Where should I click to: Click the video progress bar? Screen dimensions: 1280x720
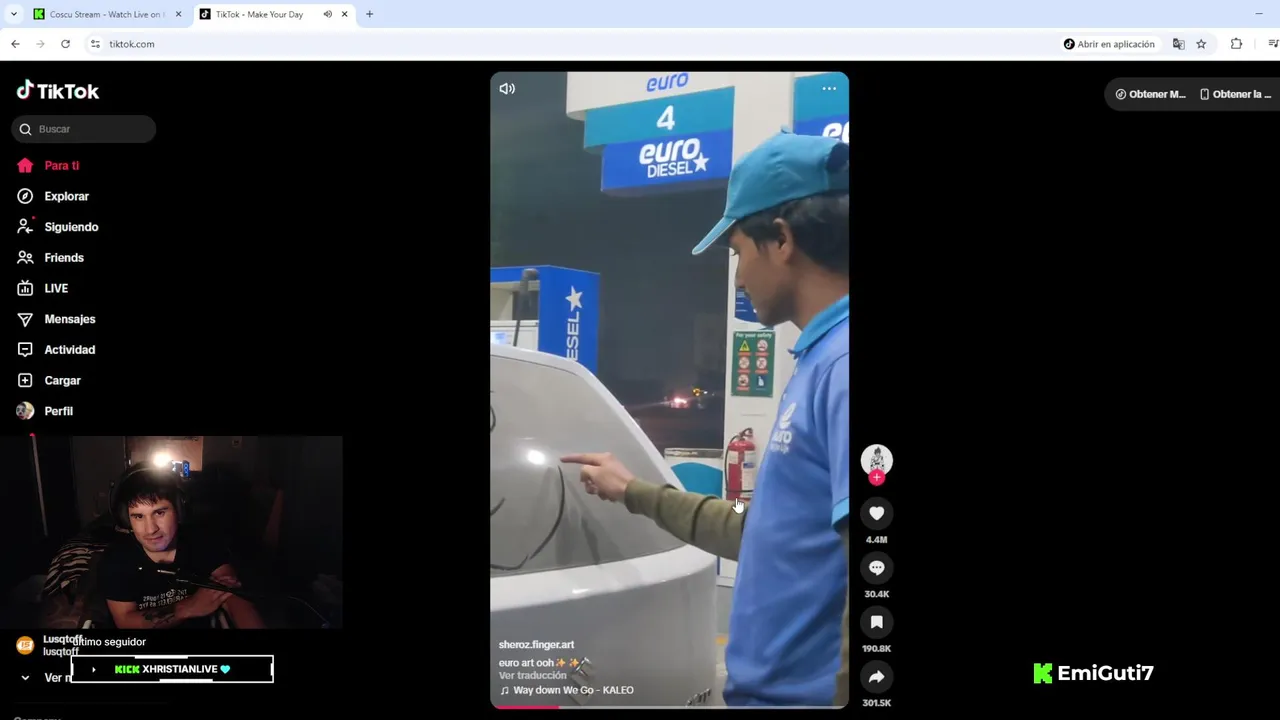point(669,706)
